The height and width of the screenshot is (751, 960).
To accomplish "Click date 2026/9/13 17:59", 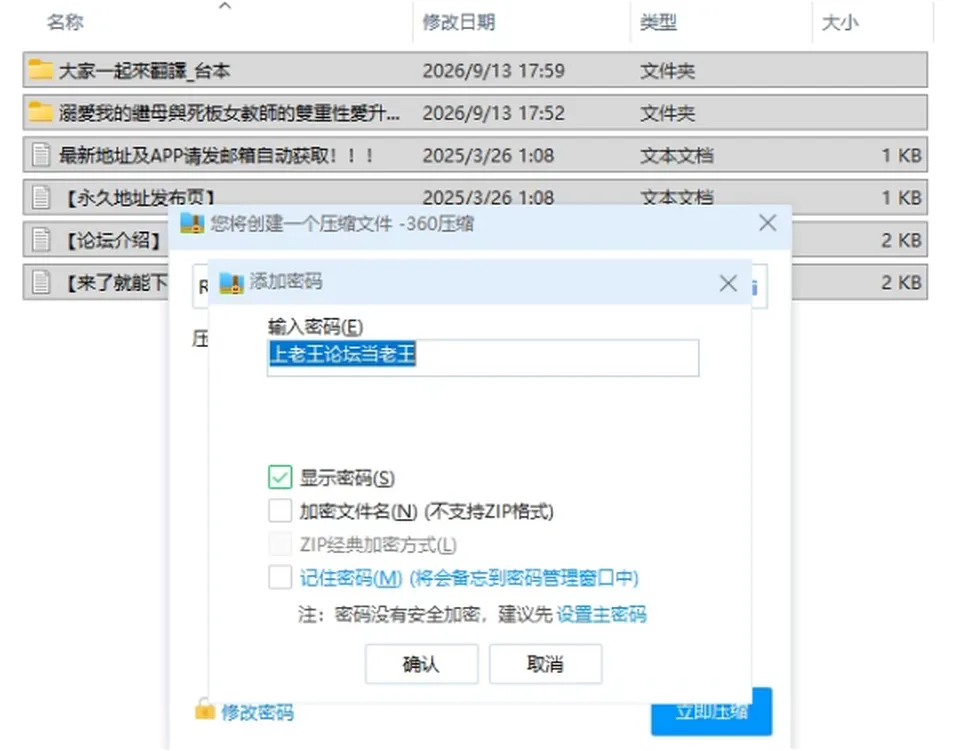I will coord(493,70).
